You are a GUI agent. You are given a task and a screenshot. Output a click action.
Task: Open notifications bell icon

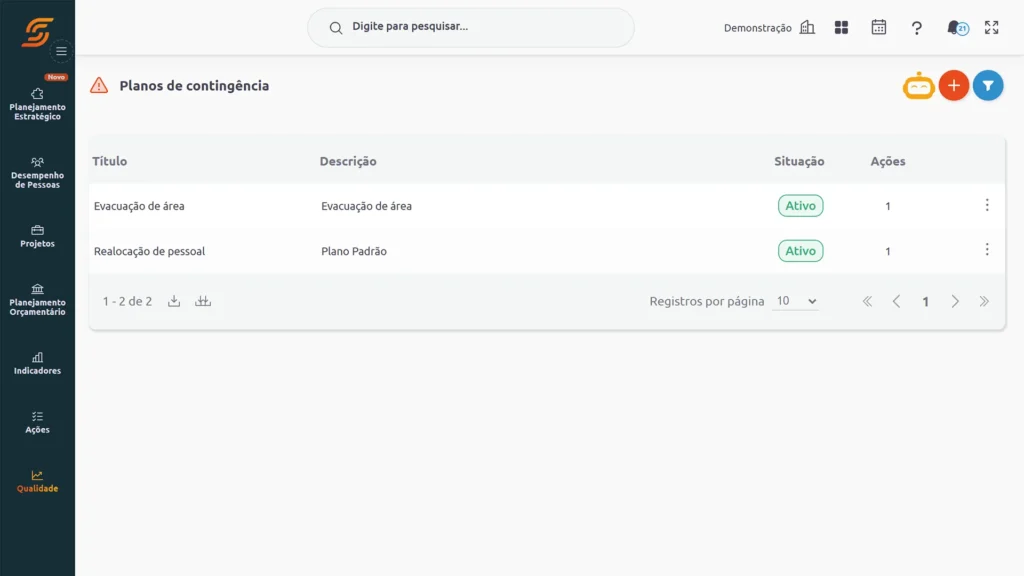957,27
